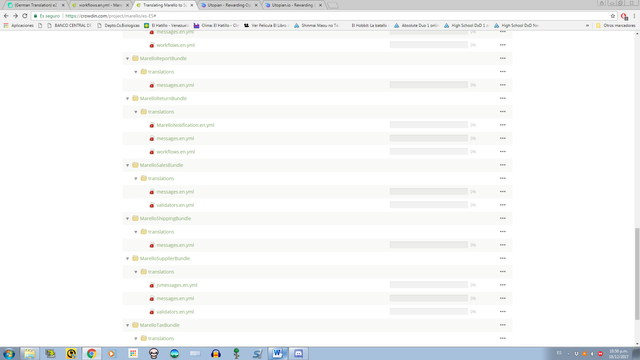
Task: Collapse translations folder under MarelloShippingBundle
Action: (136, 232)
